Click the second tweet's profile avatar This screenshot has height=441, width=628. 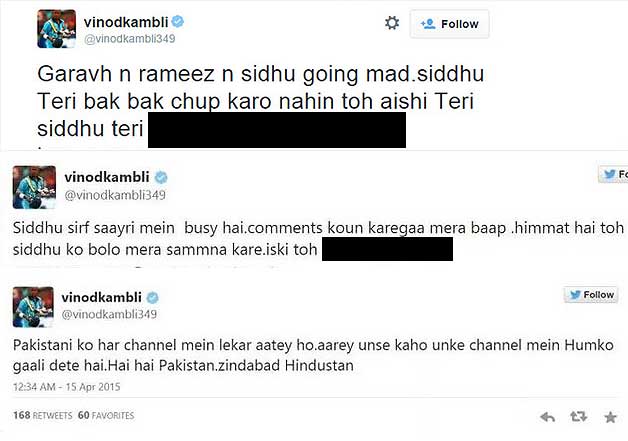click(x=34, y=187)
